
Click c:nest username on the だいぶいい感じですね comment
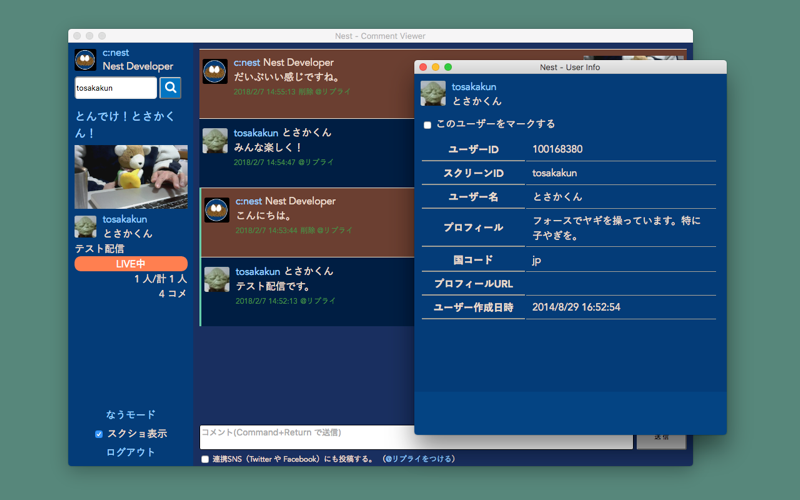247,62
